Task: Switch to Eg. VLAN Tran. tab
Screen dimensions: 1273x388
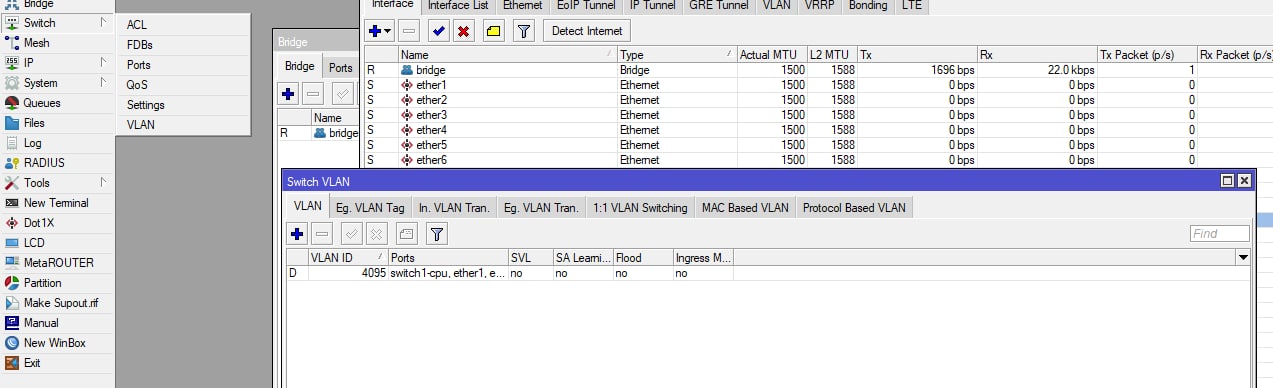Action: pos(540,207)
